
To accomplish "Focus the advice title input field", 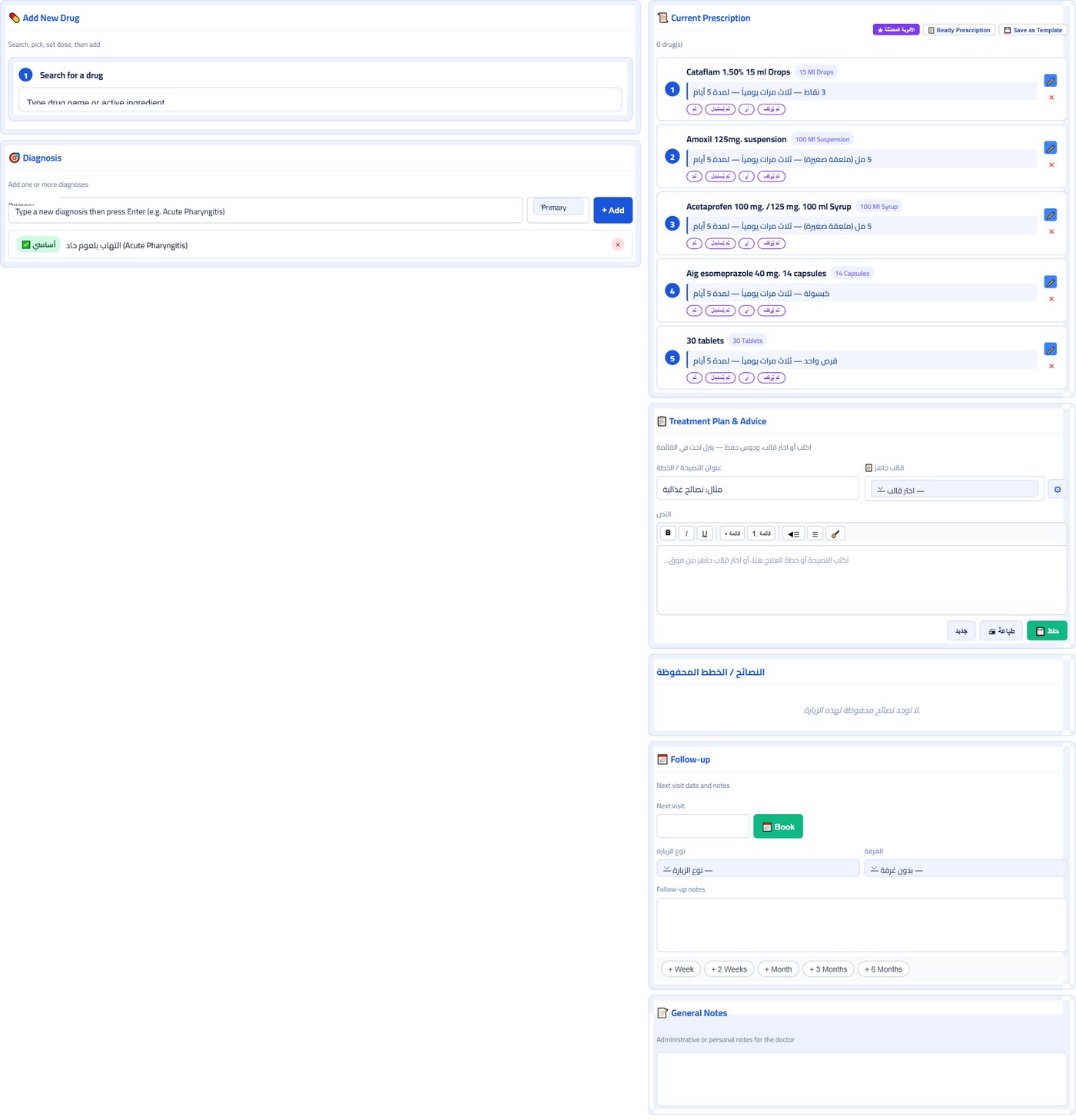I will (758, 489).
